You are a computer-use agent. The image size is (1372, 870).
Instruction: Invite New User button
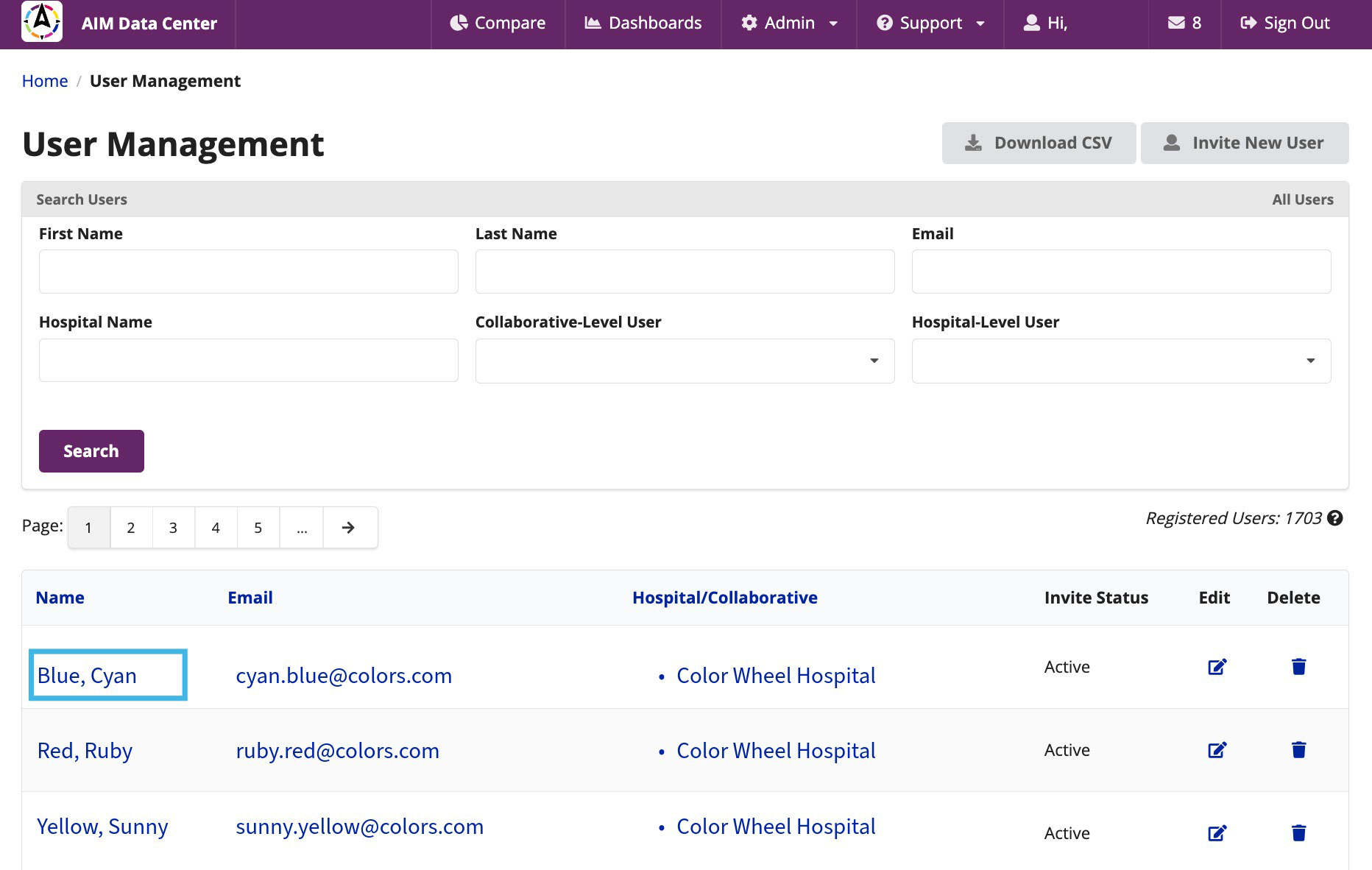pos(1245,143)
